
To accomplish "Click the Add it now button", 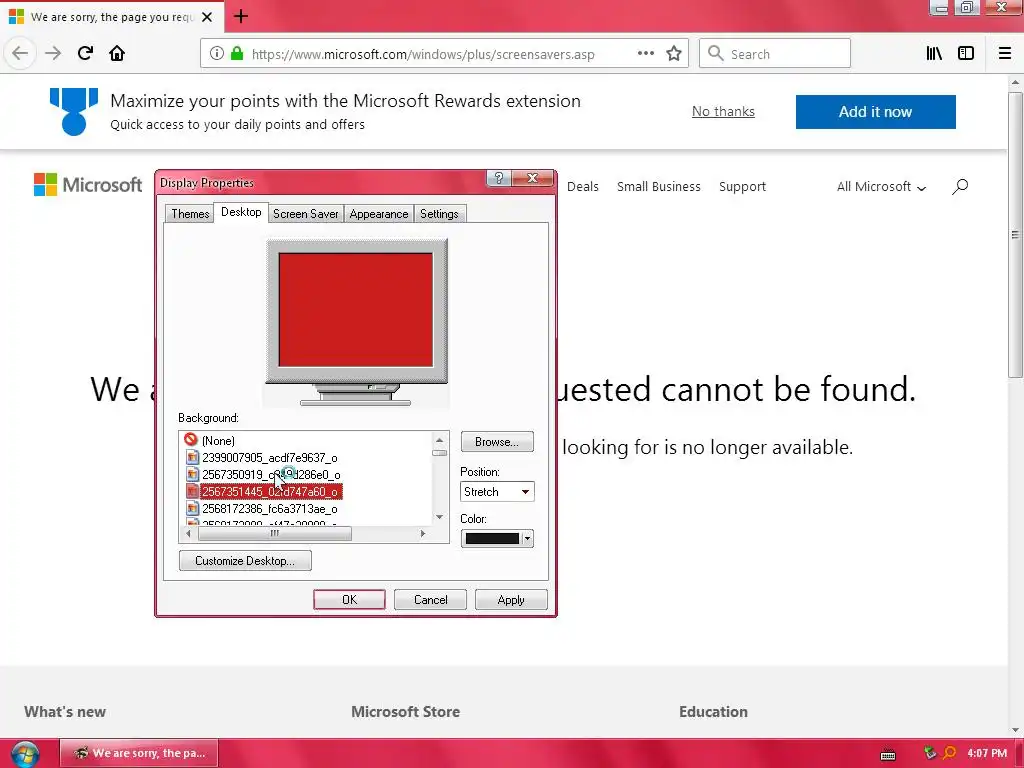I will (x=875, y=112).
